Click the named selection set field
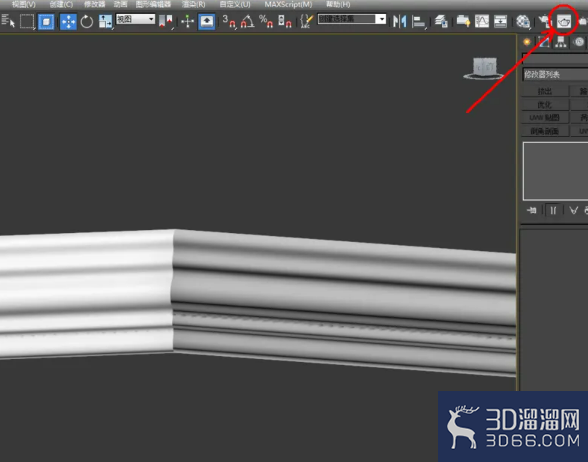This screenshot has width=588, height=462. click(x=346, y=19)
